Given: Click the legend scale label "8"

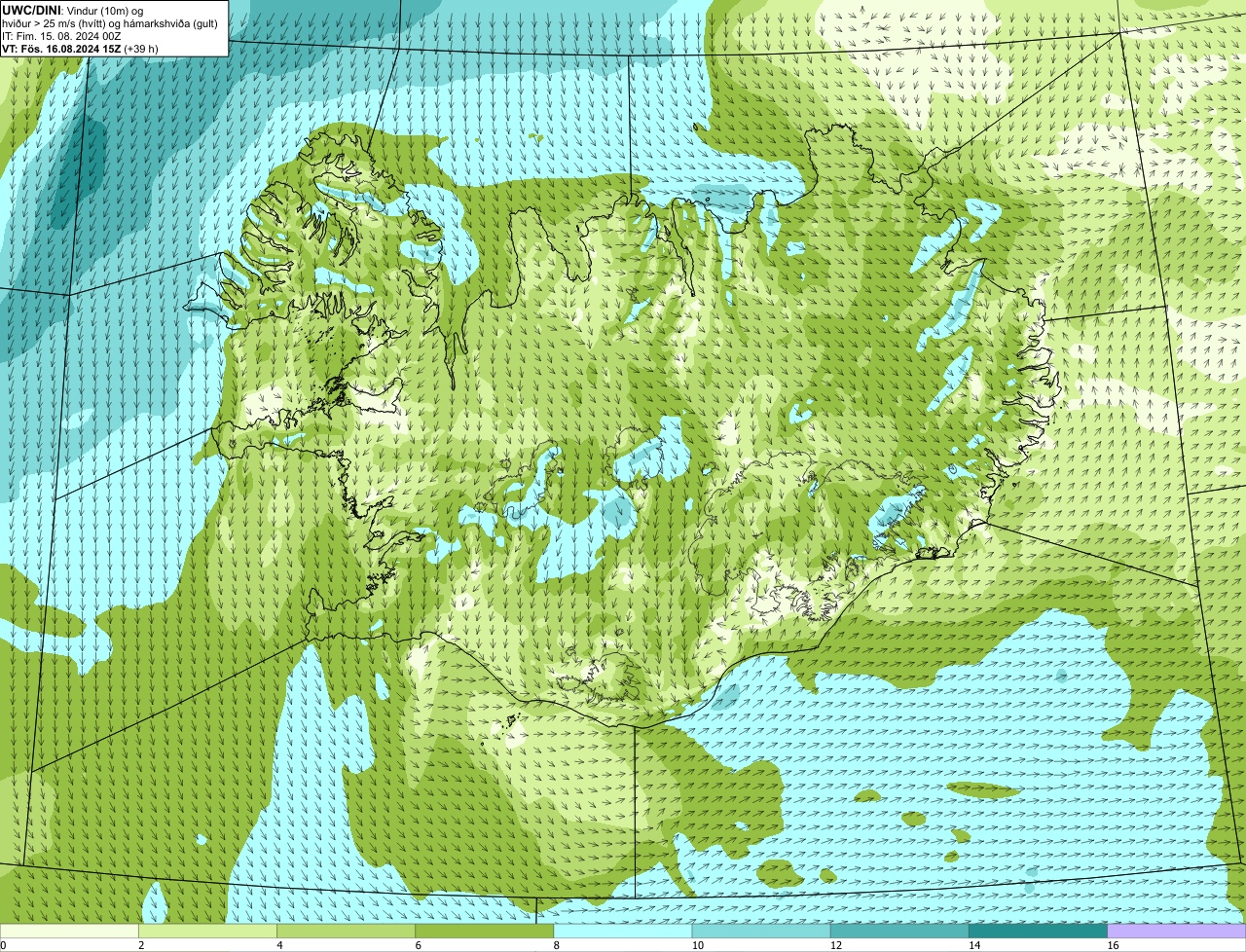Looking at the screenshot, I should [x=557, y=945].
